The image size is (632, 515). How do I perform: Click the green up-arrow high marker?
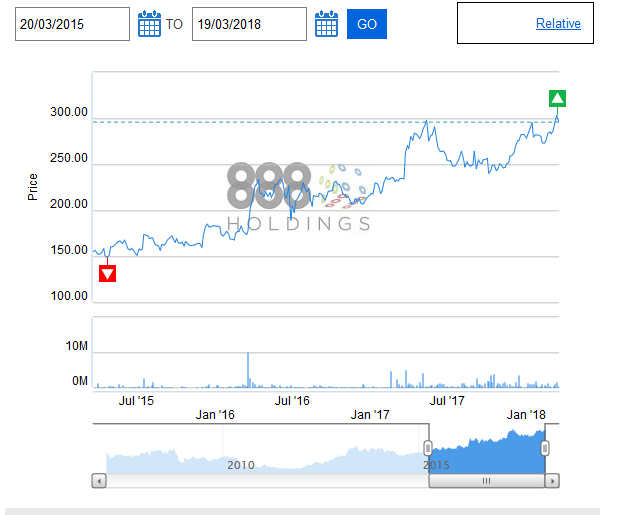click(x=558, y=98)
